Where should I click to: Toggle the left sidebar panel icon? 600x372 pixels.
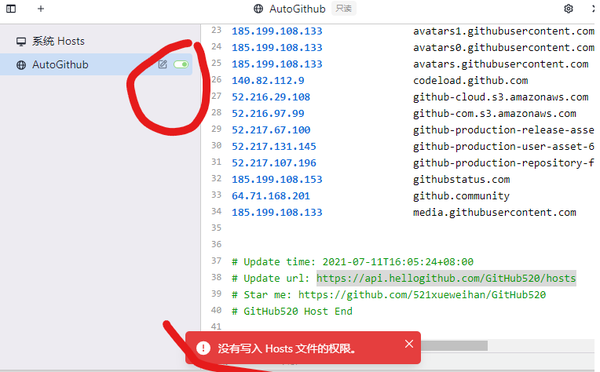[x=11, y=8]
